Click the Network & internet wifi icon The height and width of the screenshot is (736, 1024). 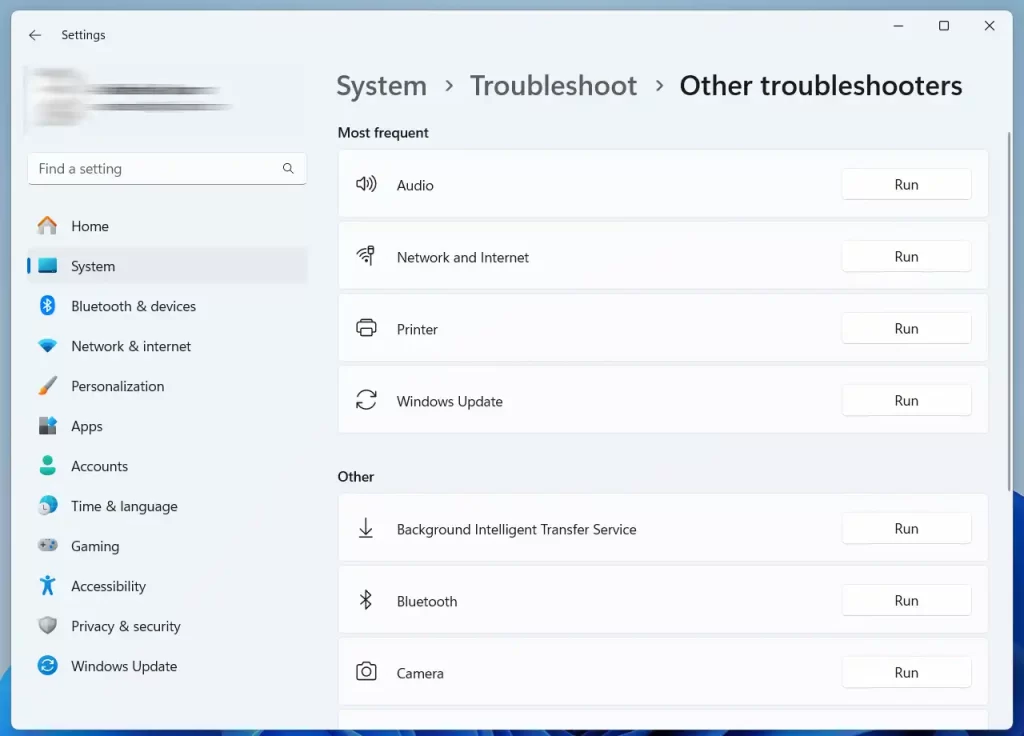(47, 345)
